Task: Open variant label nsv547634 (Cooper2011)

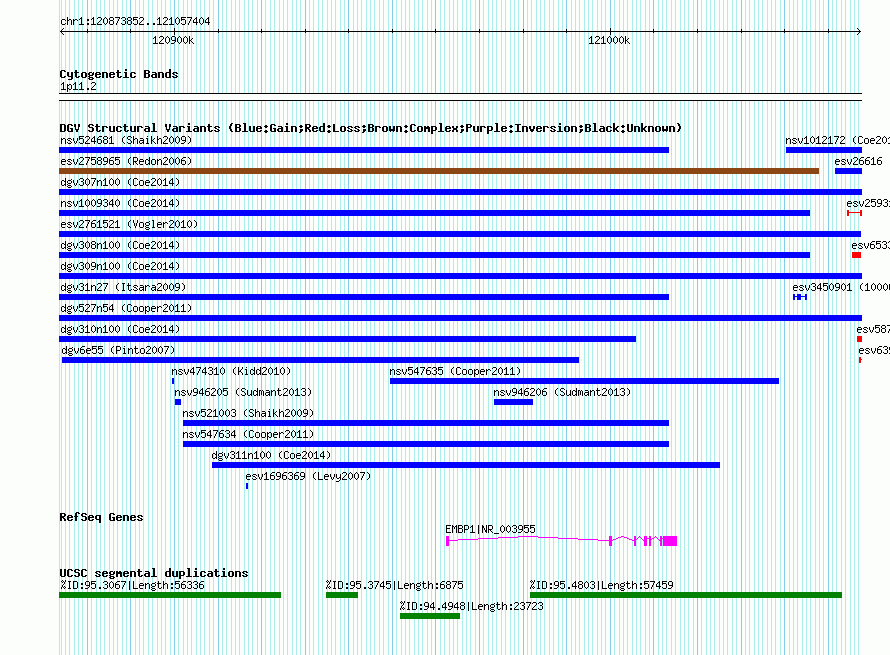Action: pos(248,434)
